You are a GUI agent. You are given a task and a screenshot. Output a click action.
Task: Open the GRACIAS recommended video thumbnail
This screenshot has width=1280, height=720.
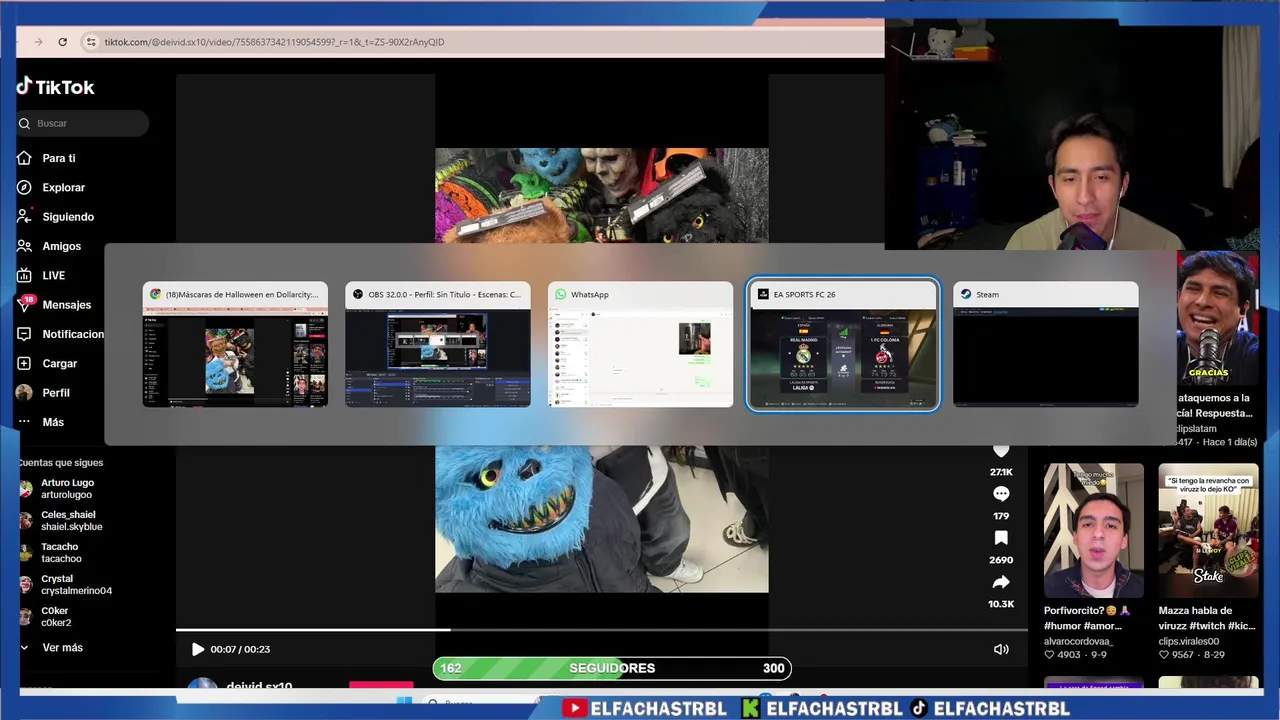pyautogui.click(x=1217, y=318)
